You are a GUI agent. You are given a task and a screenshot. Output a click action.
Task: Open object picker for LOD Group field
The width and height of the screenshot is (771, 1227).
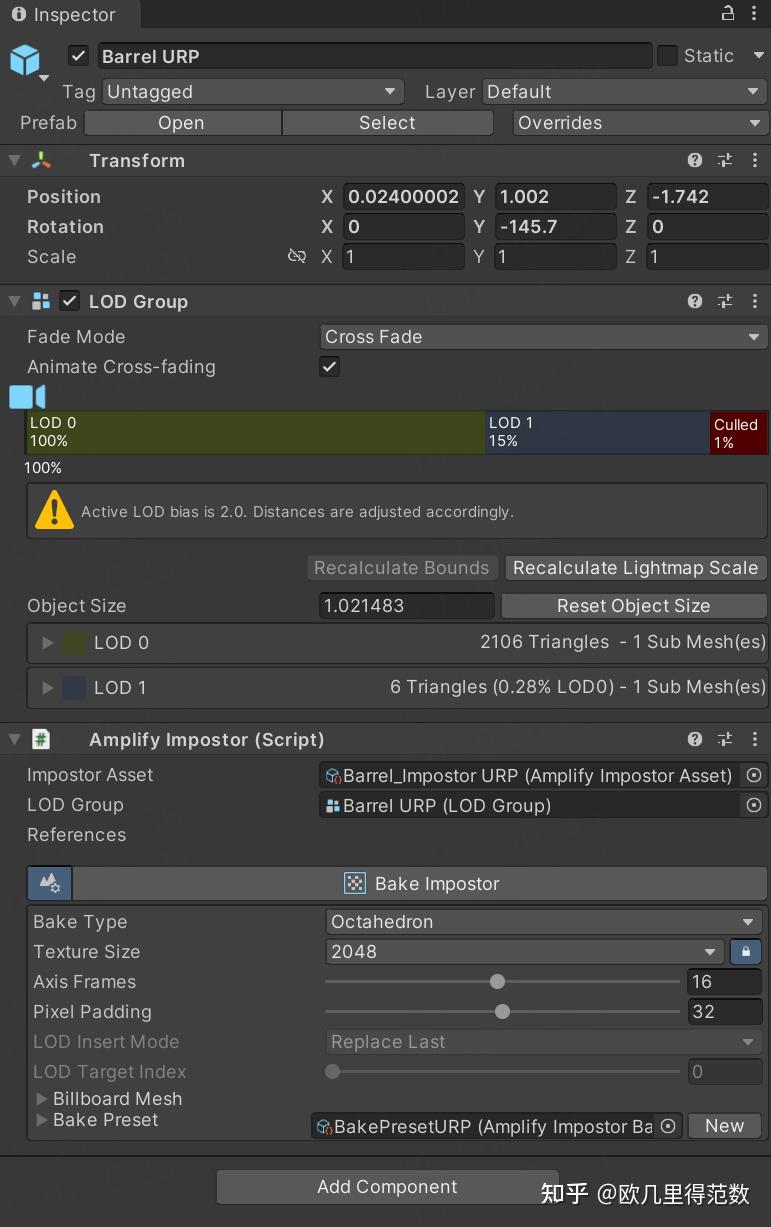tap(754, 805)
